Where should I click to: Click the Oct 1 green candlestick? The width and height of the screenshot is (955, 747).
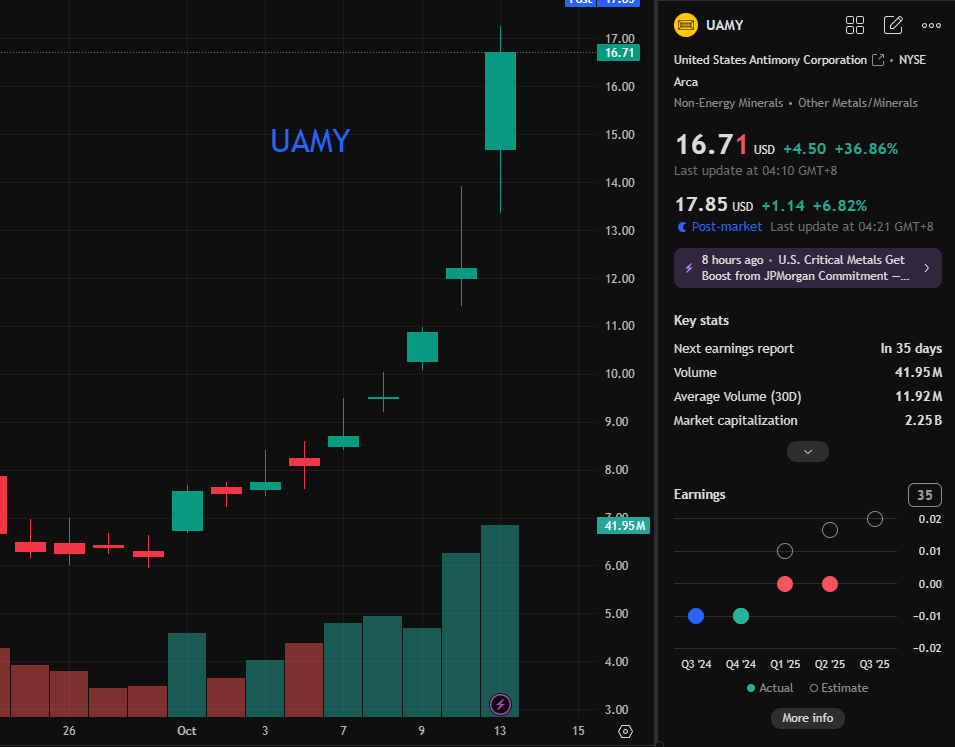point(187,511)
